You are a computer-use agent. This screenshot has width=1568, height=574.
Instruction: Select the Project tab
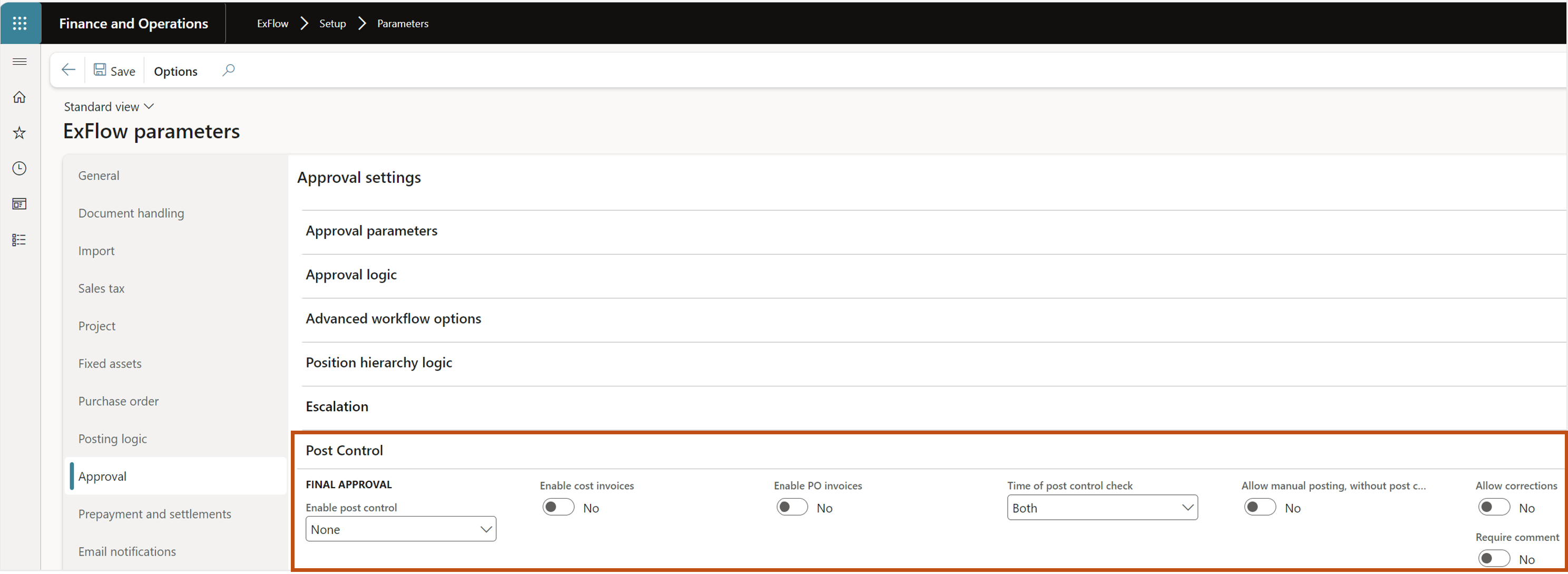point(175,326)
